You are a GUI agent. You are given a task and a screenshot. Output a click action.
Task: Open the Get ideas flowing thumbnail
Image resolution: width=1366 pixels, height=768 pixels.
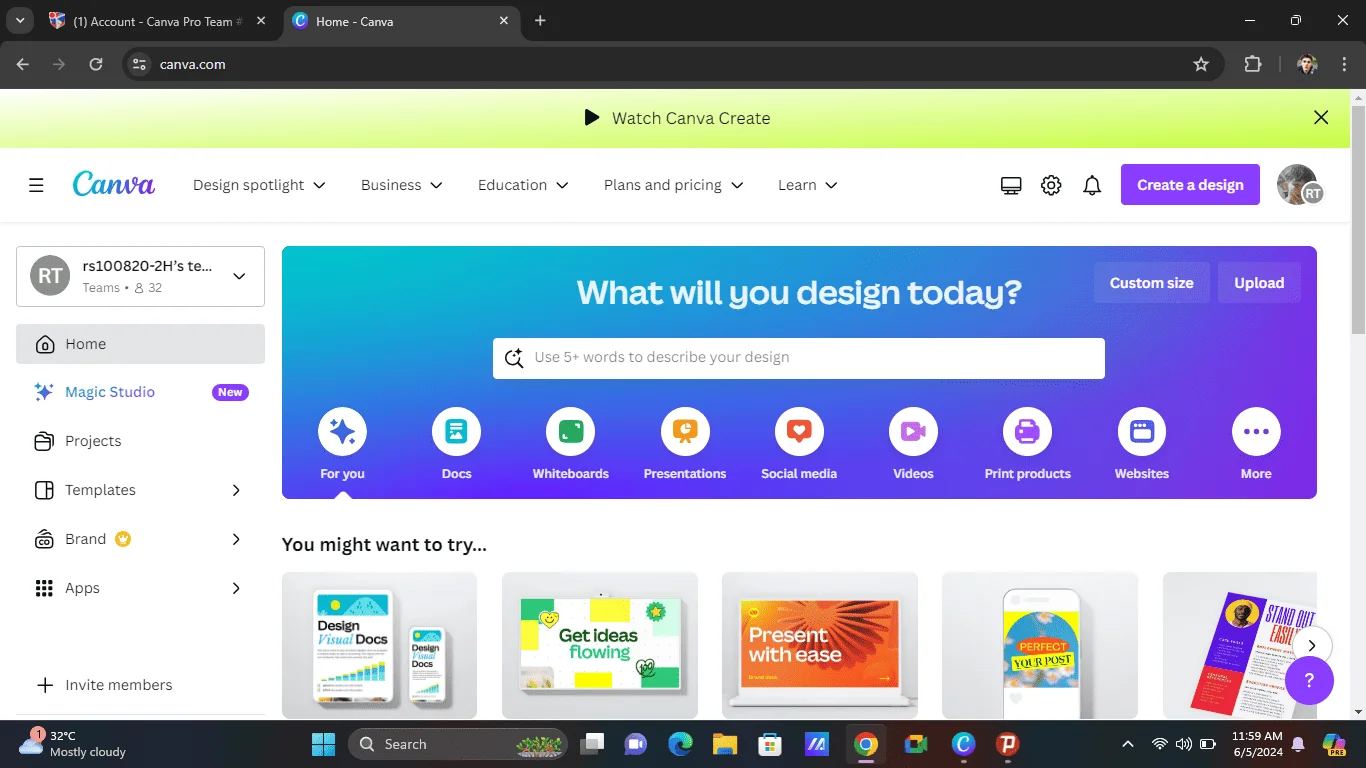[x=600, y=646]
